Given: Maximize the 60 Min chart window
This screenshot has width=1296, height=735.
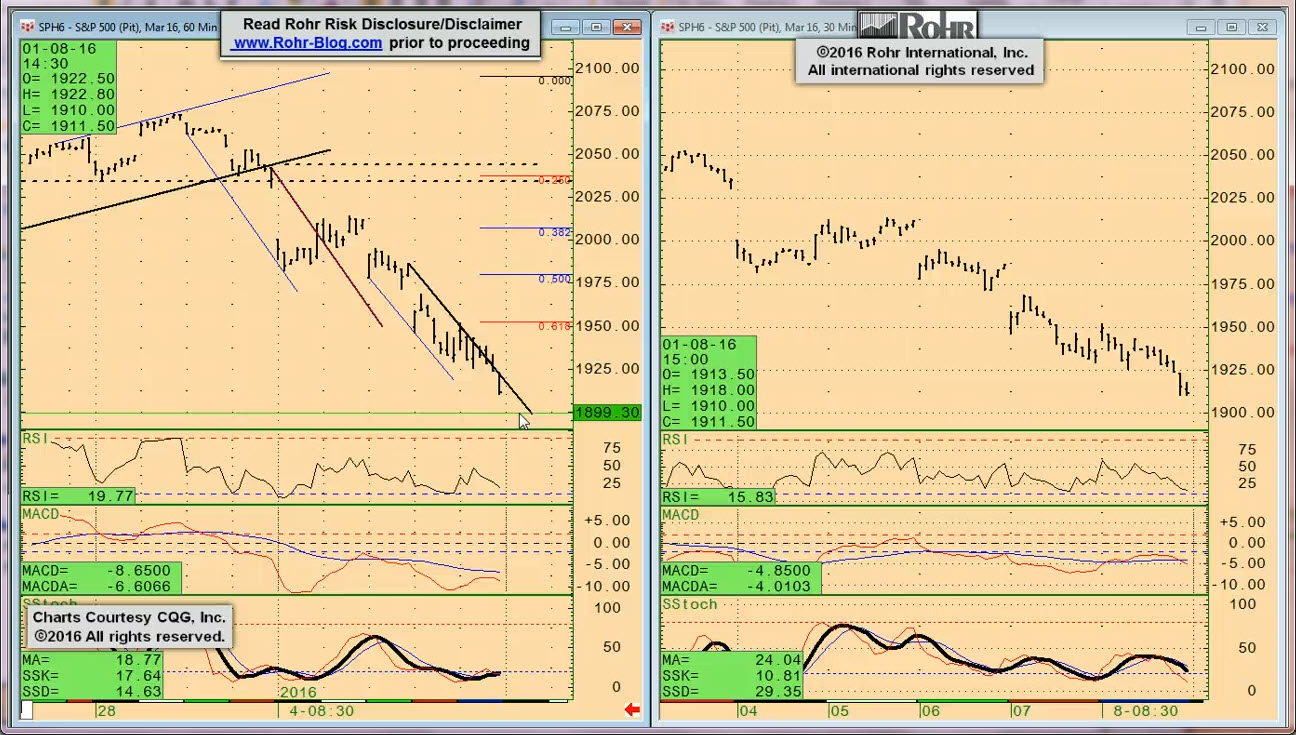Looking at the screenshot, I should tap(597, 27).
